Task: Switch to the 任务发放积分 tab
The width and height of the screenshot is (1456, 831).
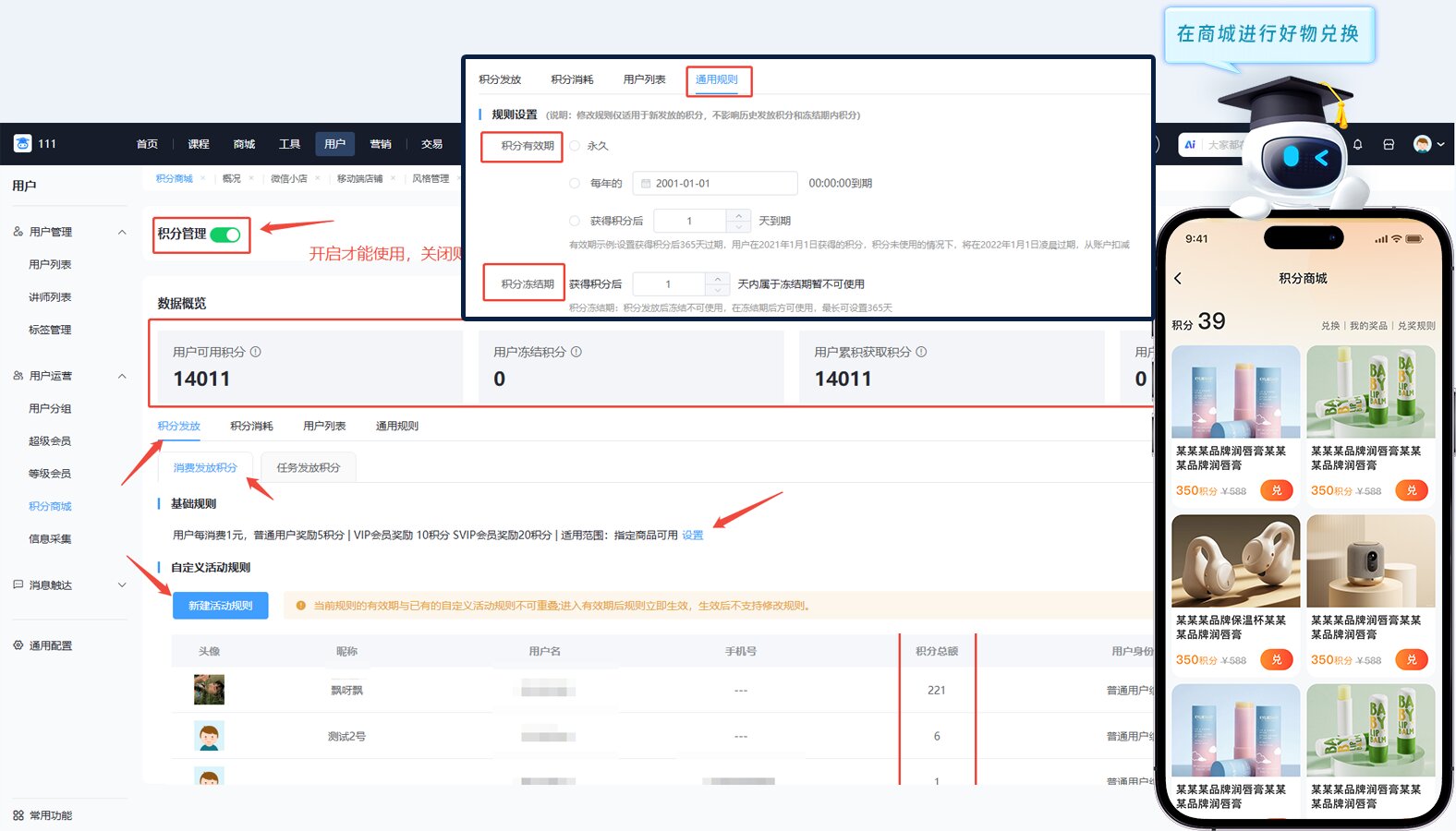Action: point(308,468)
